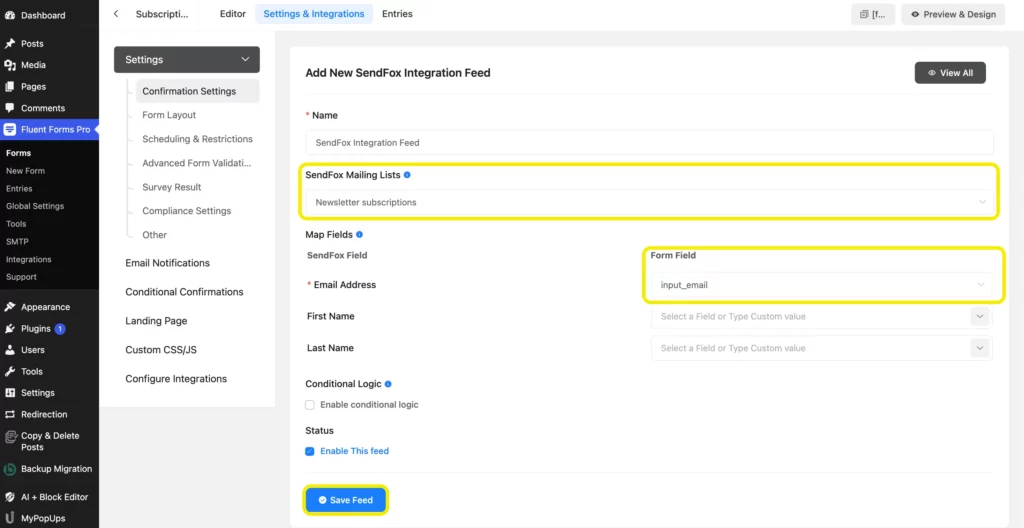Viewport: 1024px width, 528px height.
Task: Click the Fluent Forms Pro icon
Action: pyautogui.click(x=10, y=129)
